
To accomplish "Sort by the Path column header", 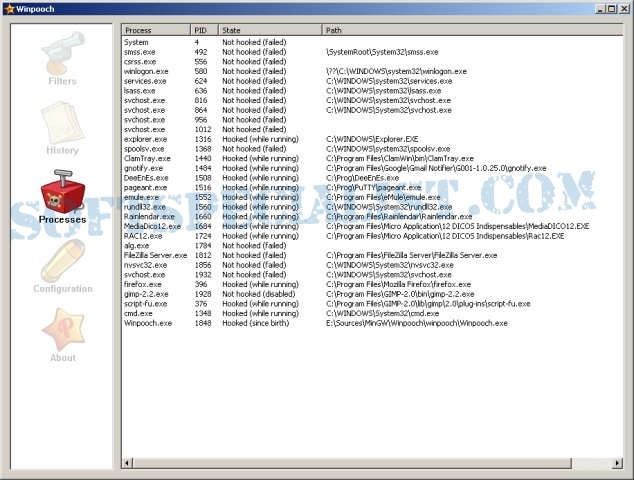I will (x=472, y=30).
